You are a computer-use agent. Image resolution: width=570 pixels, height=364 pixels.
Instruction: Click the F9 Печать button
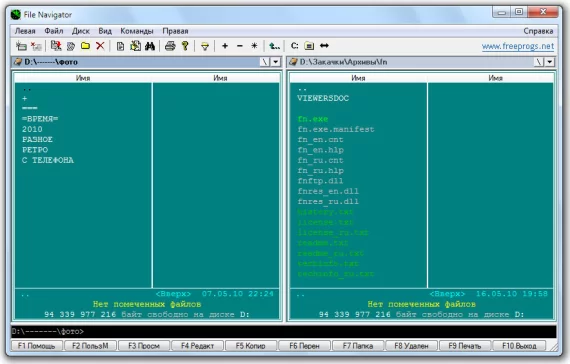coord(465,346)
